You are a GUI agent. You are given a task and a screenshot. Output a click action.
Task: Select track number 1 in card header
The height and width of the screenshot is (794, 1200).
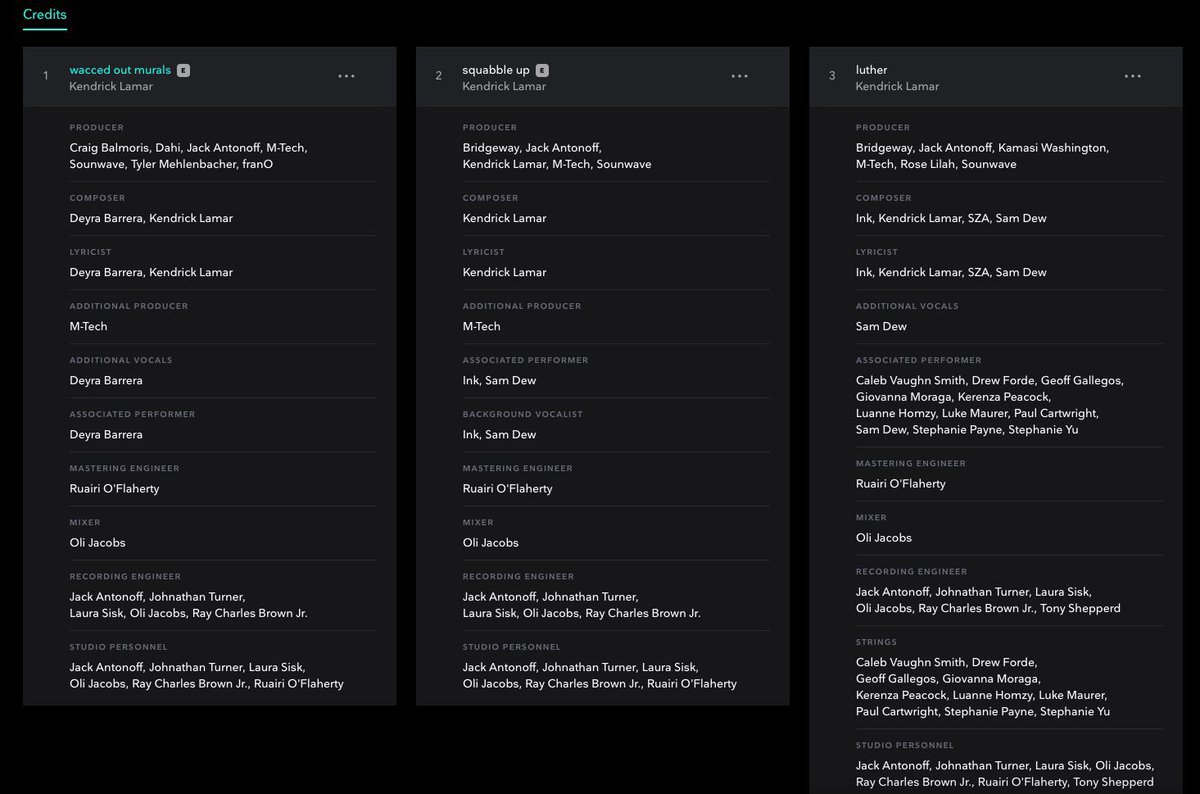(45, 76)
